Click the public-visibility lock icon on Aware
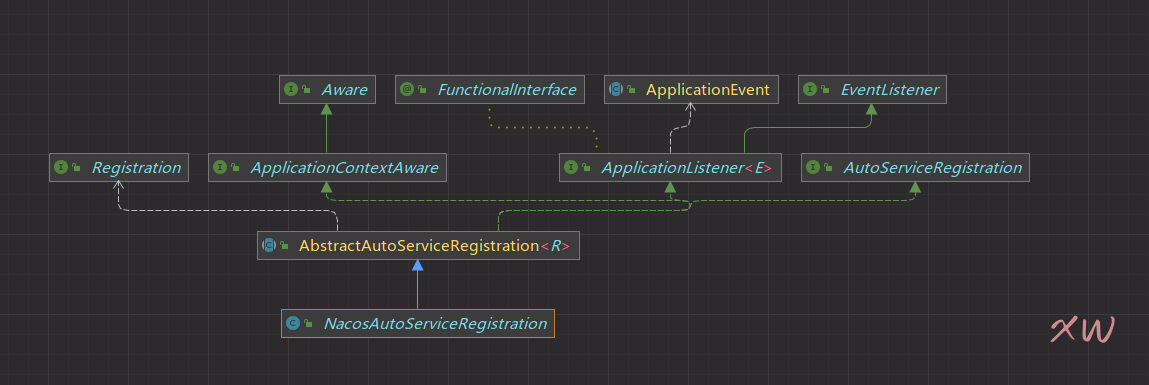Screen dimensions: 1149x385 coord(306,89)
